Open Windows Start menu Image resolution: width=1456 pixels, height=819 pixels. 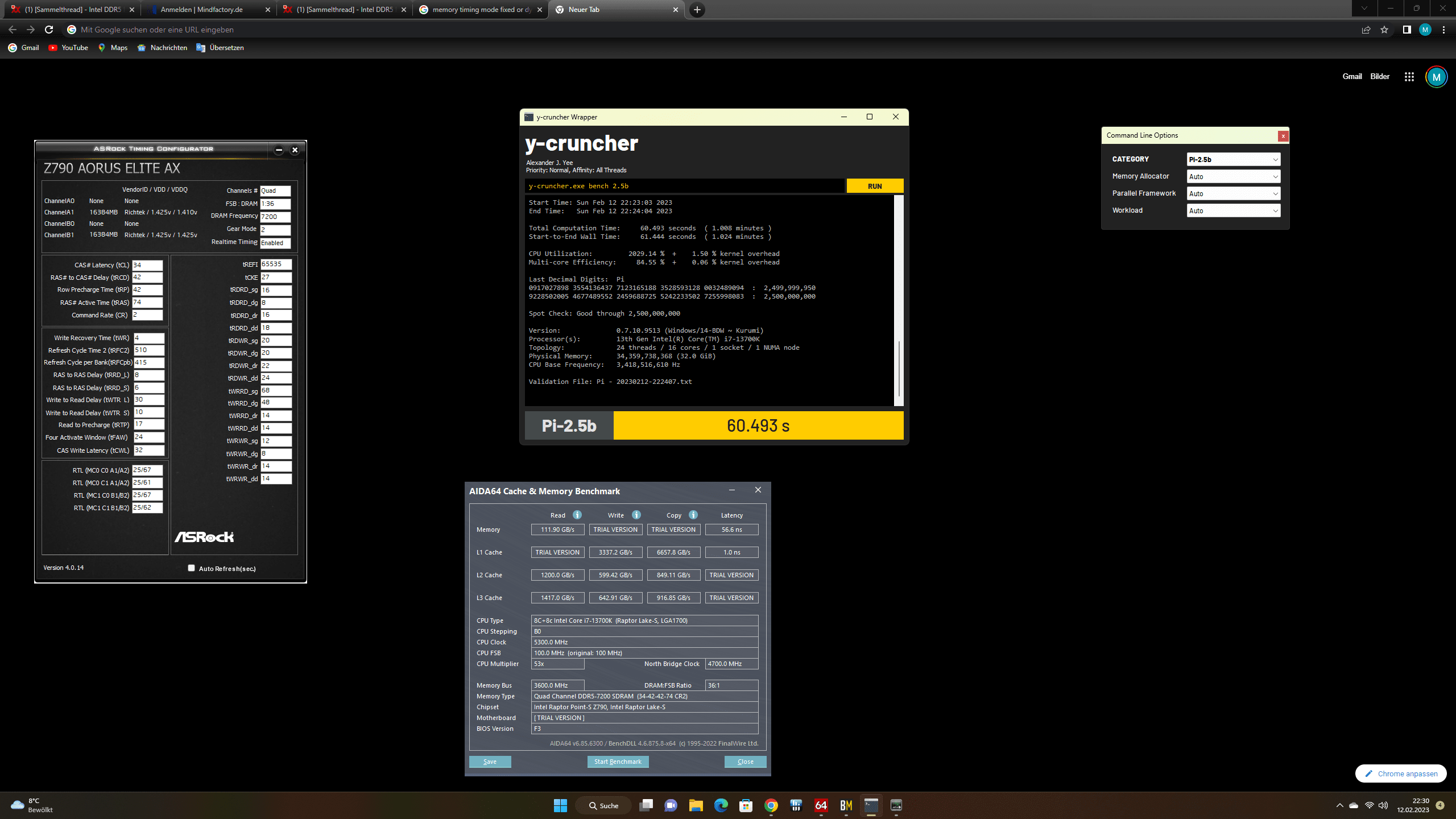(x=560, y=805)
